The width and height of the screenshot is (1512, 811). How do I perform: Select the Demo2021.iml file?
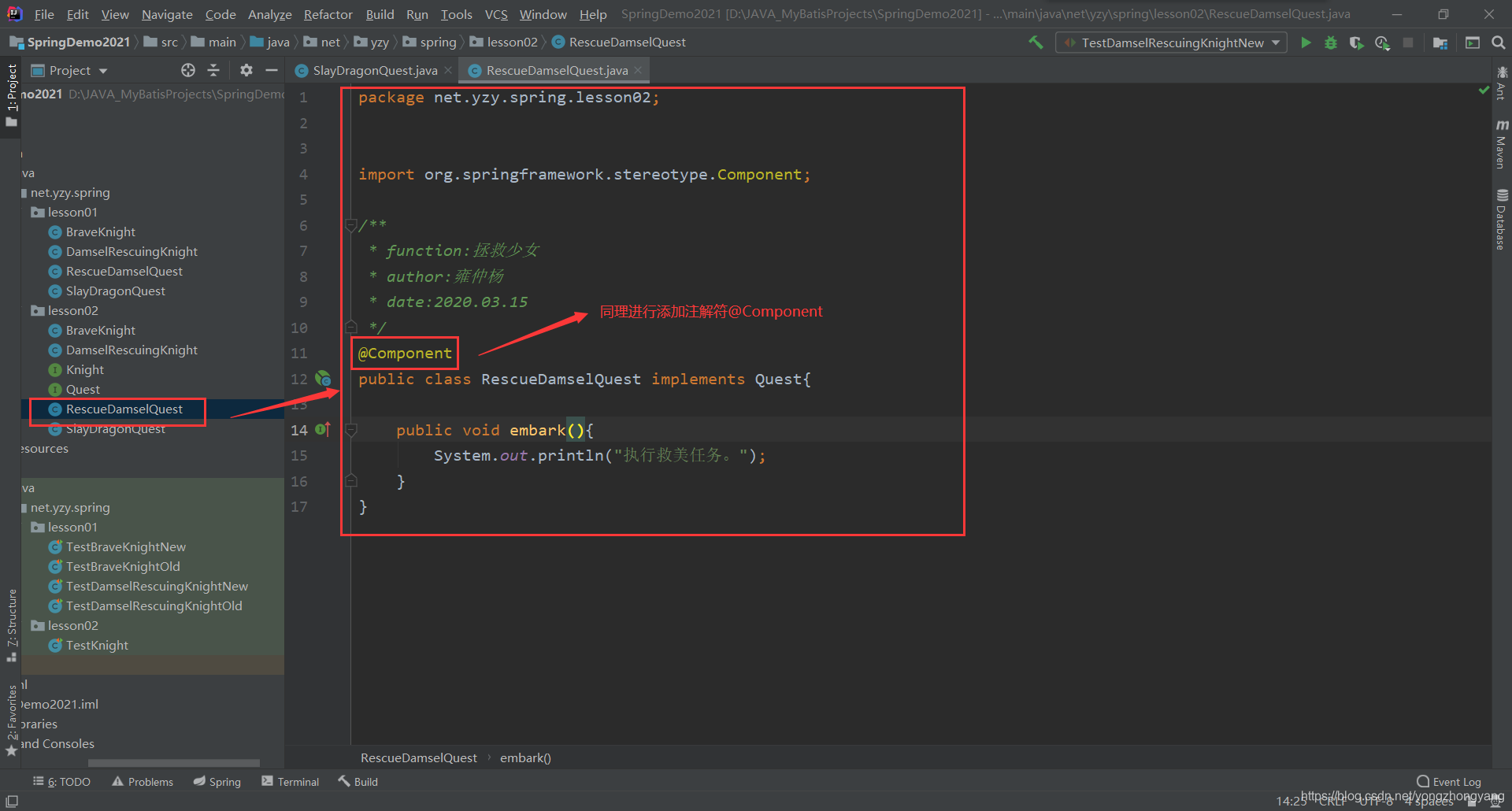click(x=60, y=705)
